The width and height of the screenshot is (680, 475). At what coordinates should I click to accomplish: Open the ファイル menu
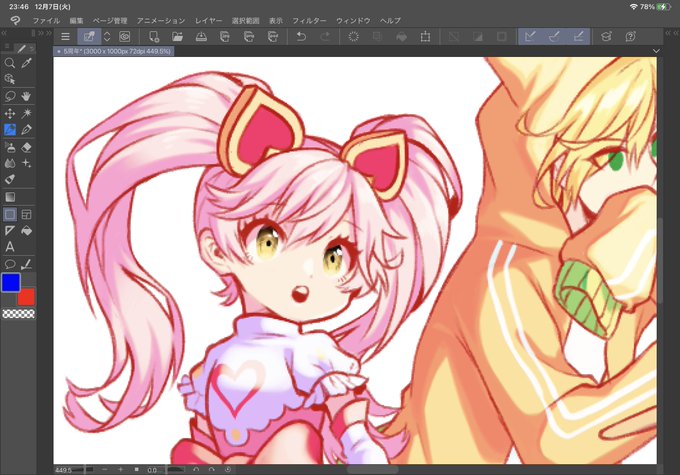coord(46,20)
